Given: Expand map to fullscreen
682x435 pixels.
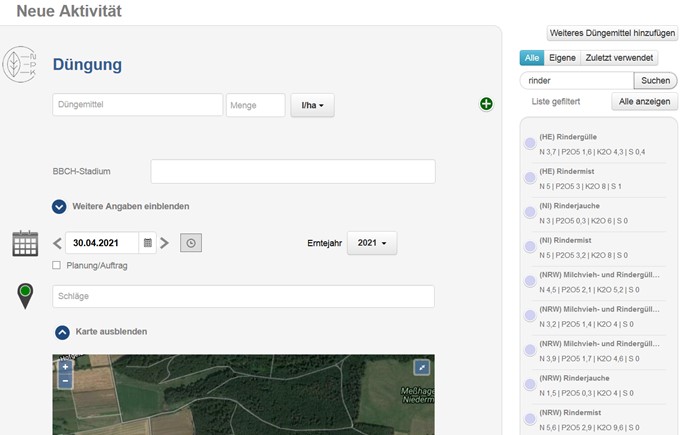Looking at the screenshot, I should 422,368.
